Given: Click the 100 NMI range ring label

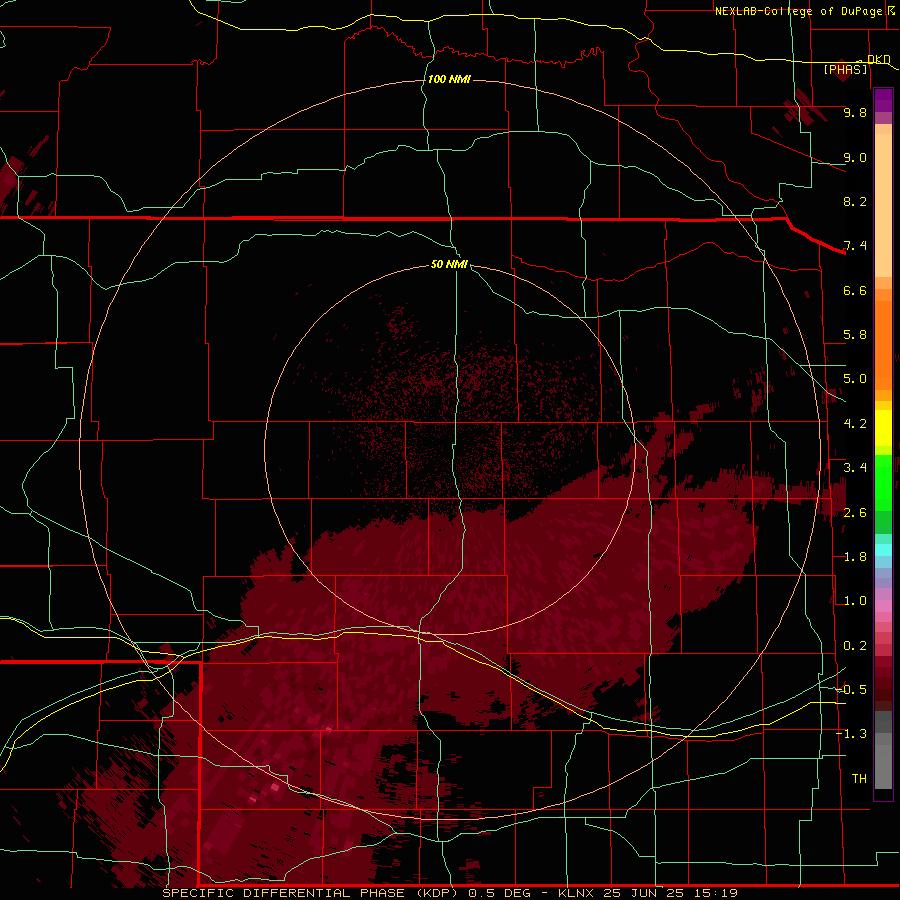Looking at the screenshot, I should pyautogui.click(x=449, y=79).
